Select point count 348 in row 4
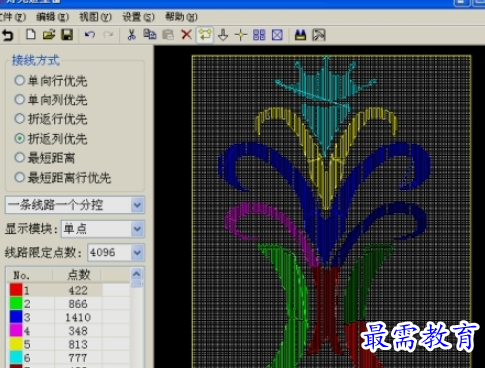The height and width of the screenshot is (368, 485). 78,331
